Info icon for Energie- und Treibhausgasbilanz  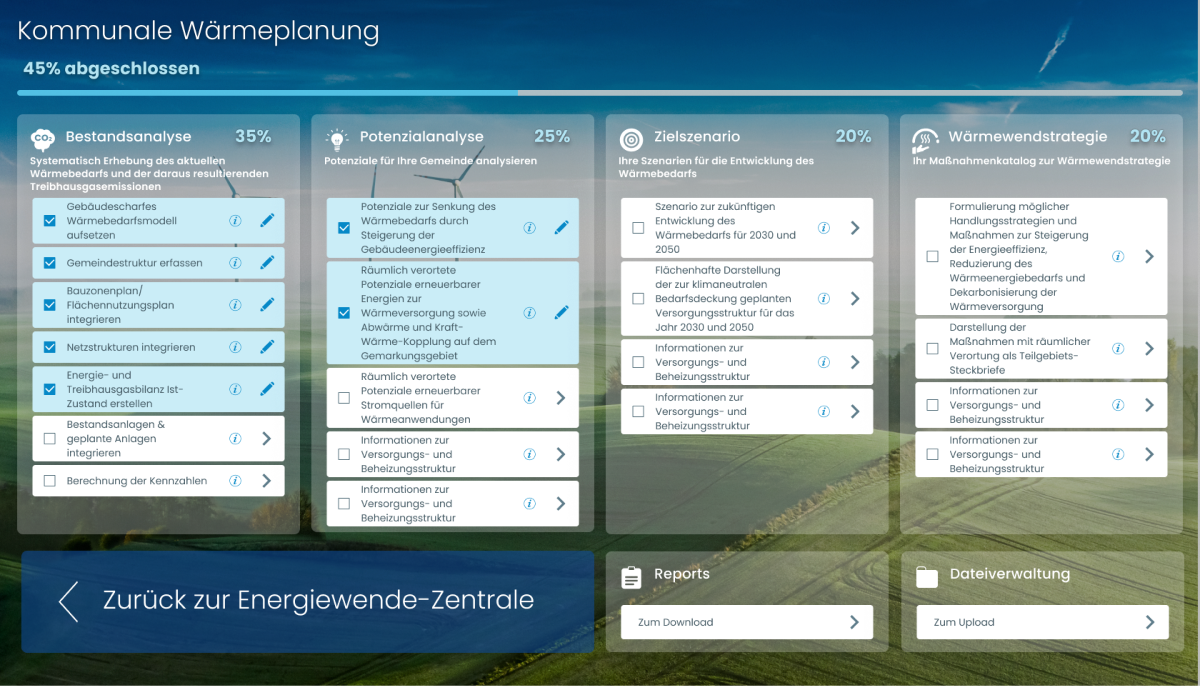[235, 389]
